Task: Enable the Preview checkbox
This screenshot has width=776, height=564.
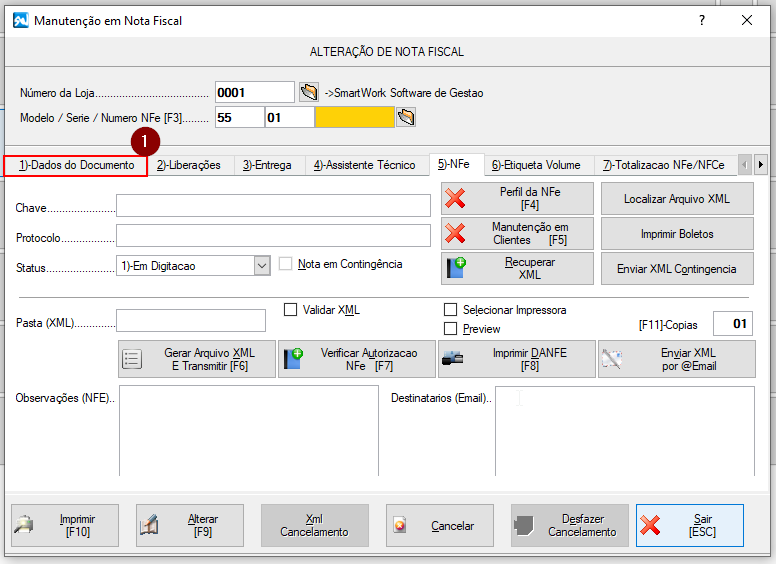Action: (450, 329)
